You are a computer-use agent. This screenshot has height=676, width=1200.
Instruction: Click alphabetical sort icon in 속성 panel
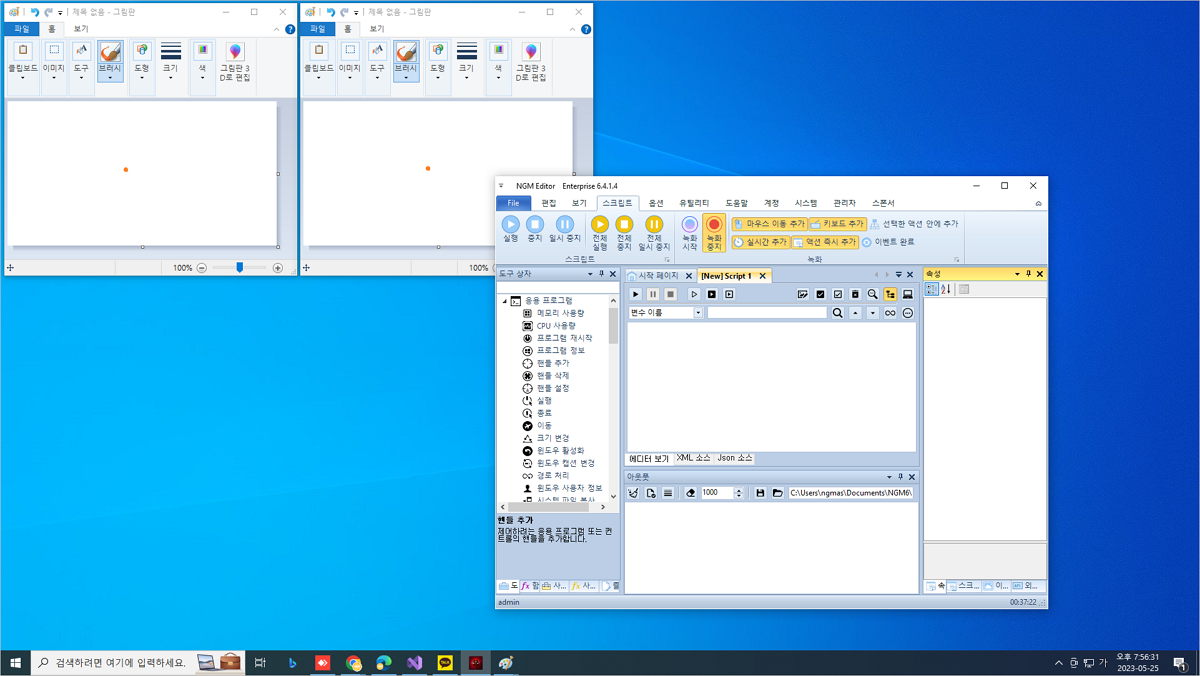click(x=946, y=289)
